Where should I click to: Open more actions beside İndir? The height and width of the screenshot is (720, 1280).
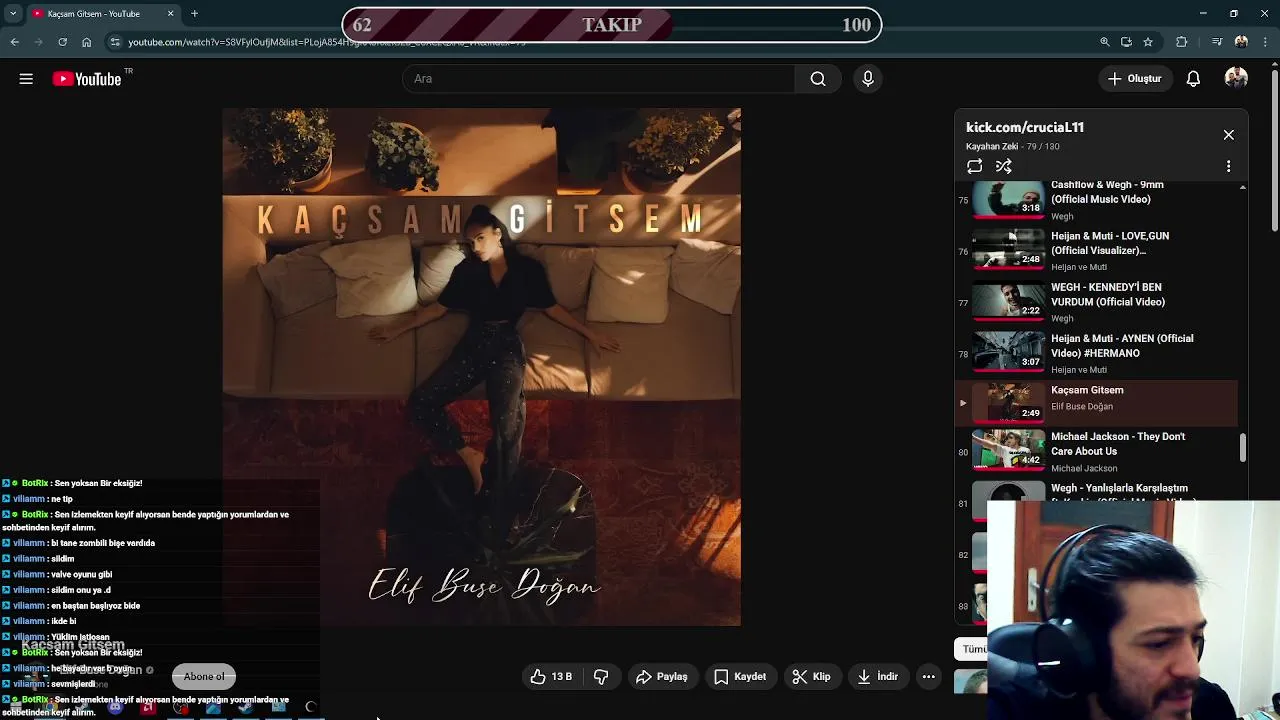pos(929,677)
